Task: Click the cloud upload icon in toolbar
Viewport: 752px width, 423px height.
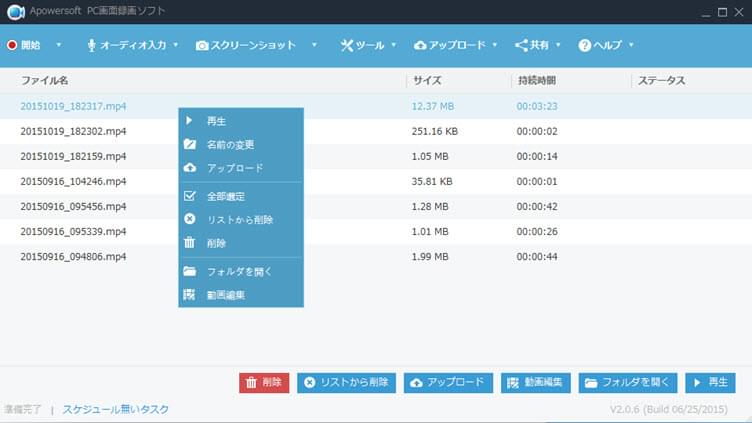Action: pos(420,46)
